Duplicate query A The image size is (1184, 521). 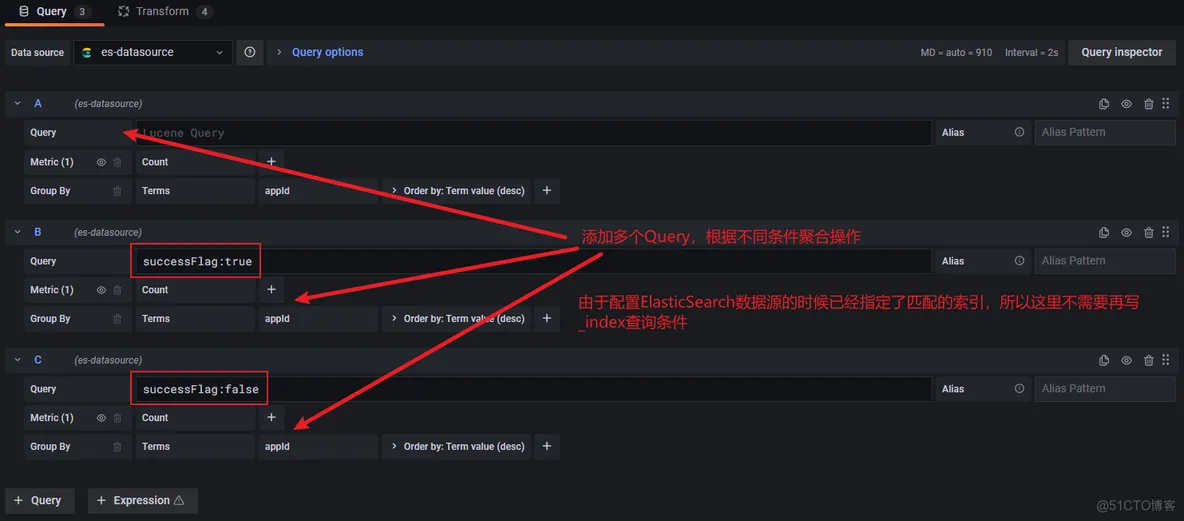1103,104
